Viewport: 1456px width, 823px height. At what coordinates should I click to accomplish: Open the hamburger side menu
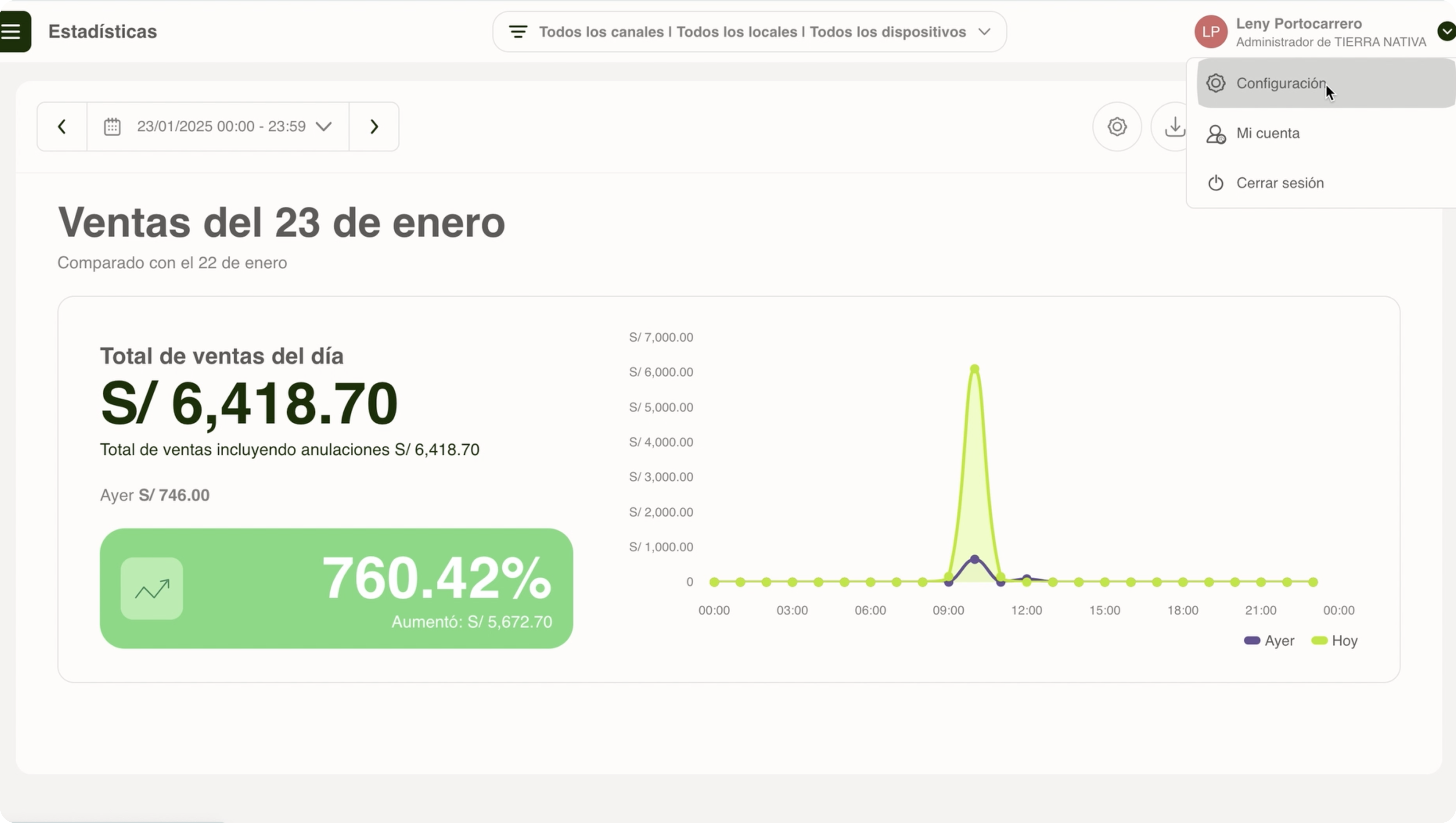(x=12, y=31)
